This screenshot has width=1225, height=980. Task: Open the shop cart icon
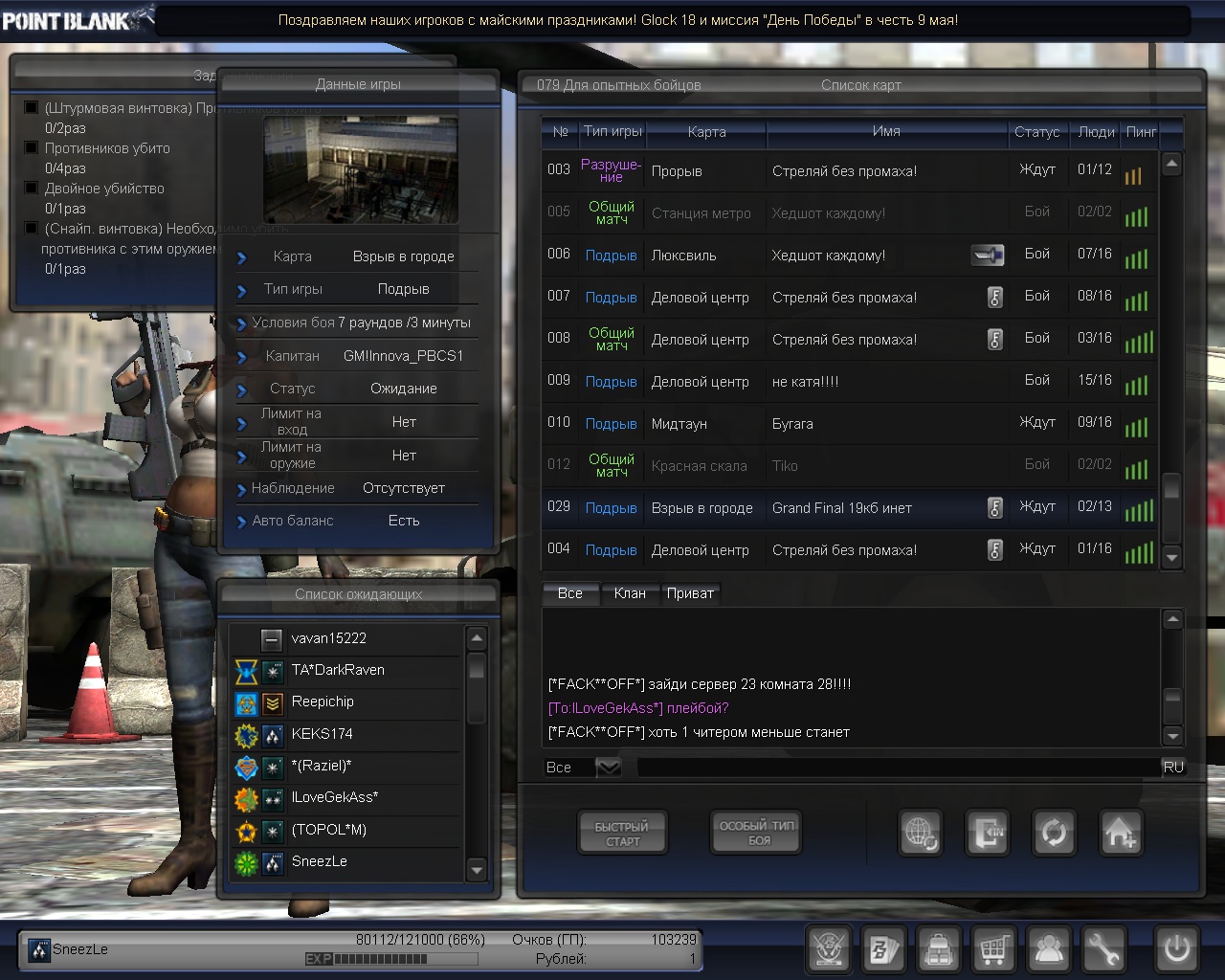point(993,949)
